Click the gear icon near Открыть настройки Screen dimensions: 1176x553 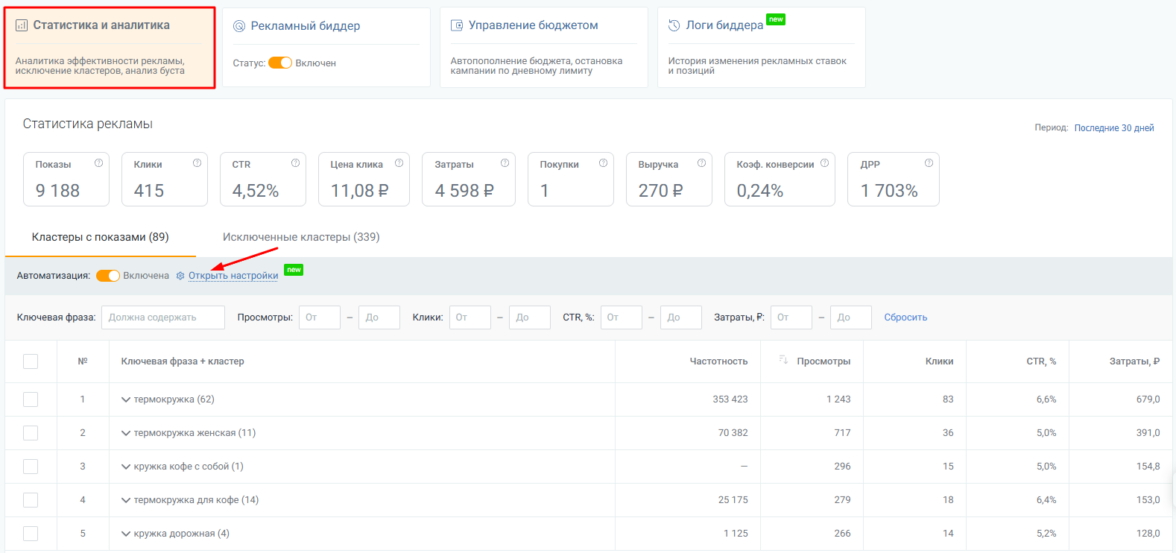pos(180,275)
